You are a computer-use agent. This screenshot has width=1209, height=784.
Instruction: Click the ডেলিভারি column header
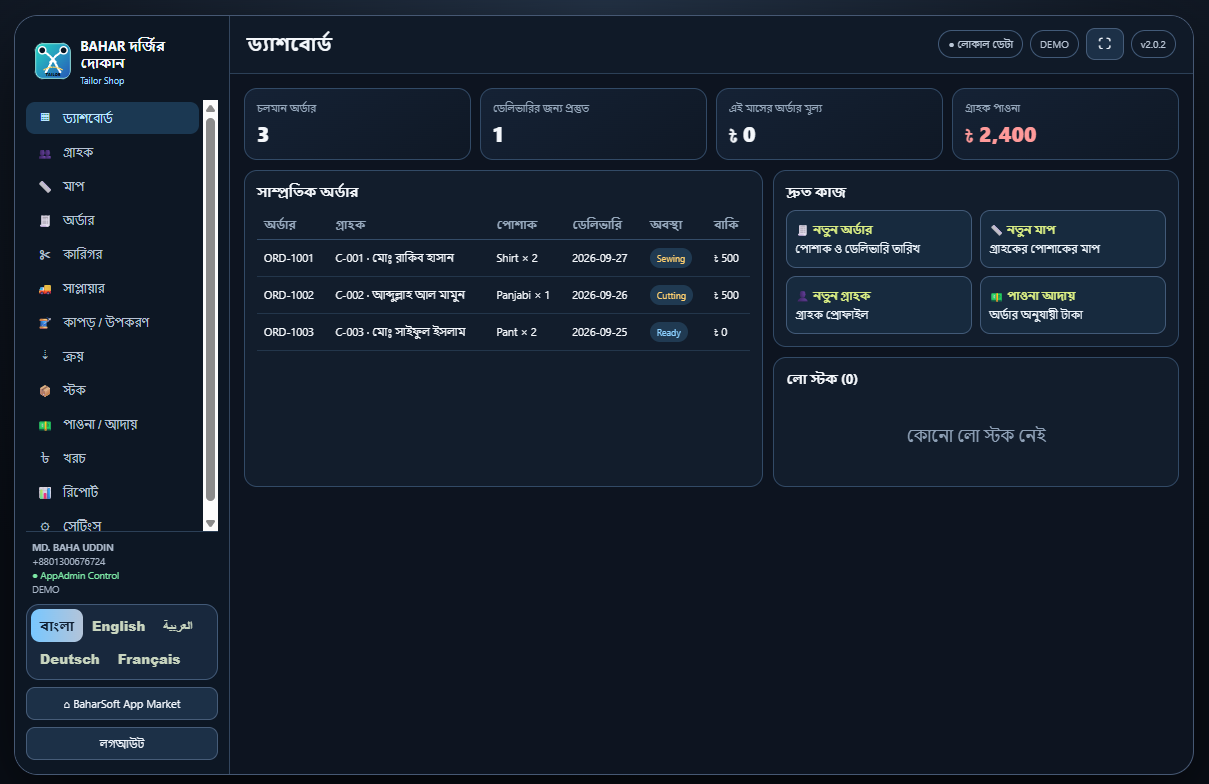click(x=597, y=225)
